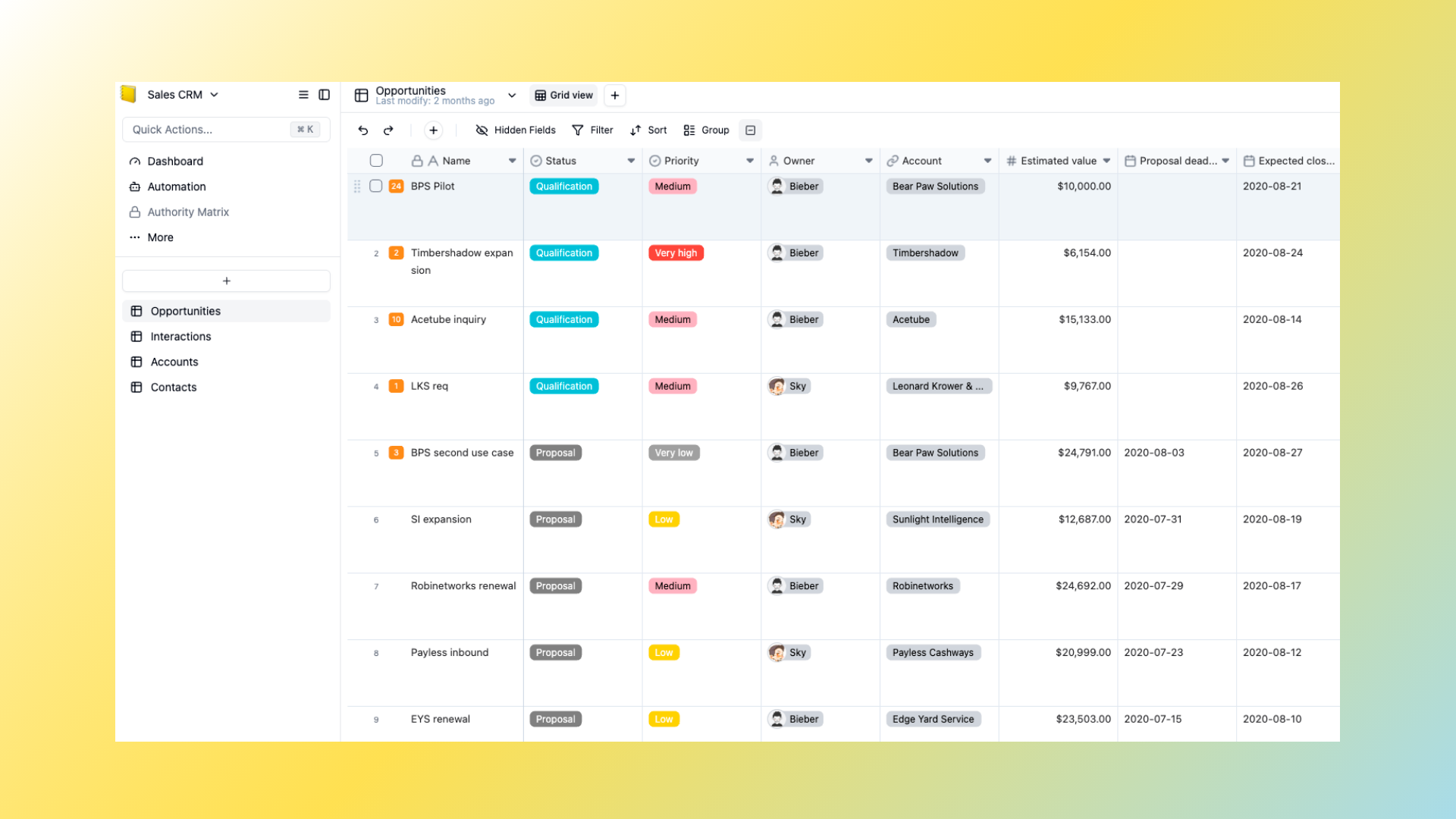Toggle the sidebar panel collapse icon
The width and height of the screenshot is (1456, 819).
pos(325,95)
